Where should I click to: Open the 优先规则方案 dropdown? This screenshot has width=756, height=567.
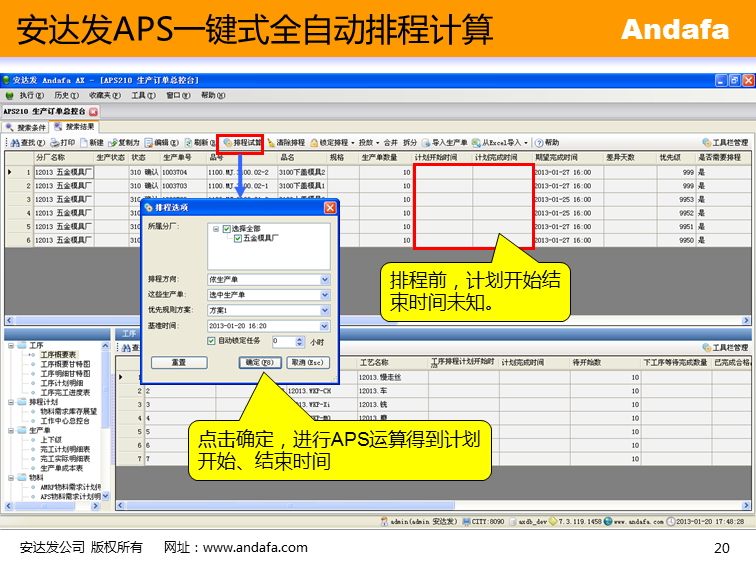(x=324, y=310)
